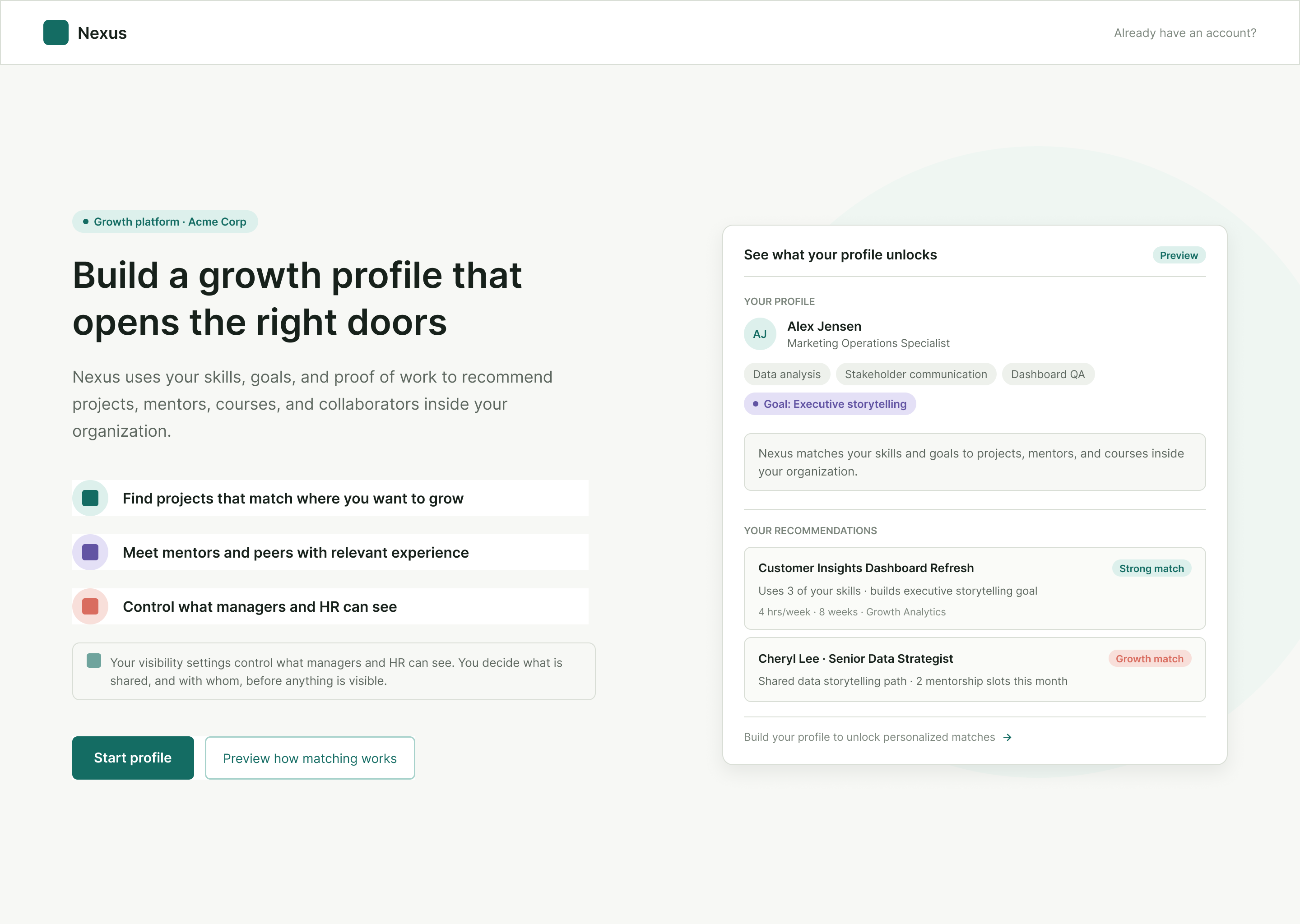Click the Nexus logo icon

[56, 32]
